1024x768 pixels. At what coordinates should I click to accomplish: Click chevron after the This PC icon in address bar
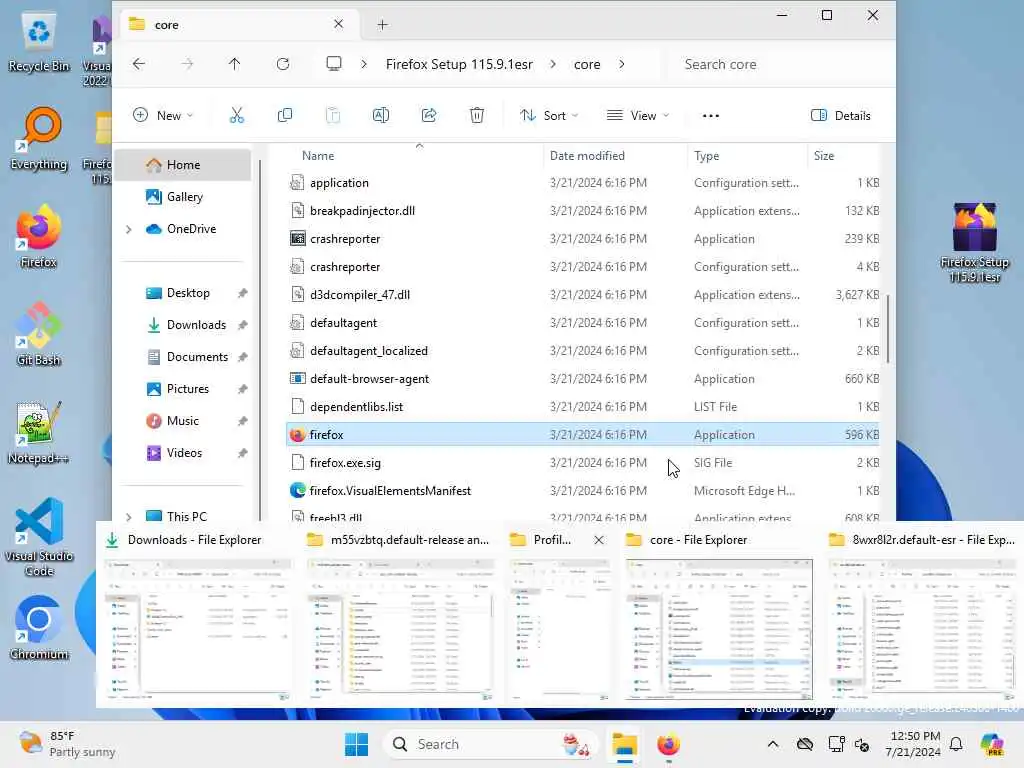(364, 64)
